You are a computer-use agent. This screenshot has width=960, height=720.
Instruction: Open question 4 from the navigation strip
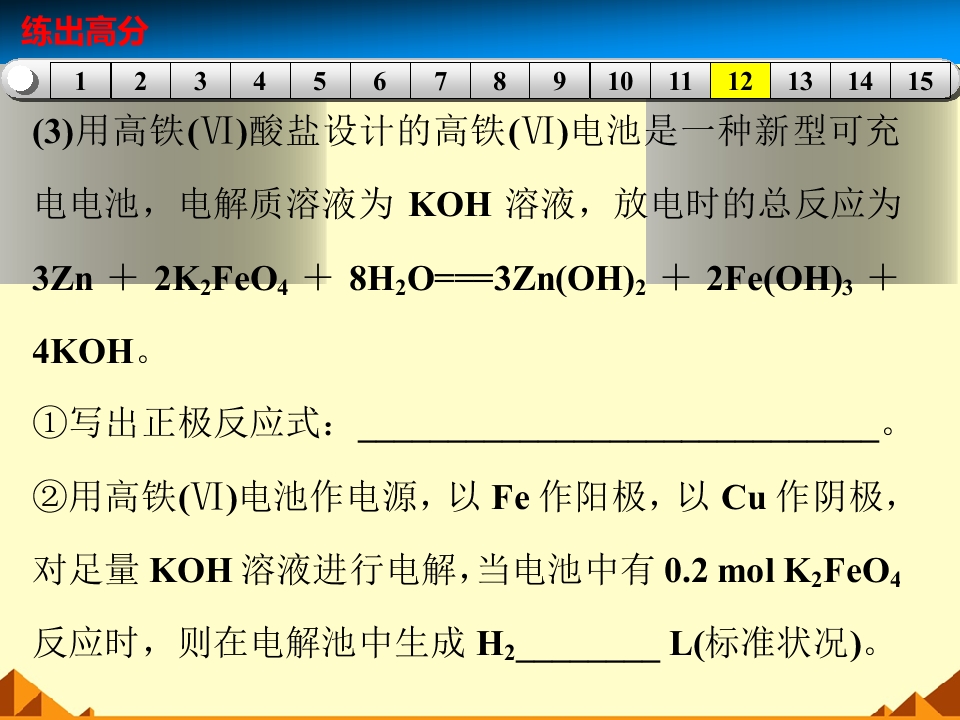(x=260, y=81)
